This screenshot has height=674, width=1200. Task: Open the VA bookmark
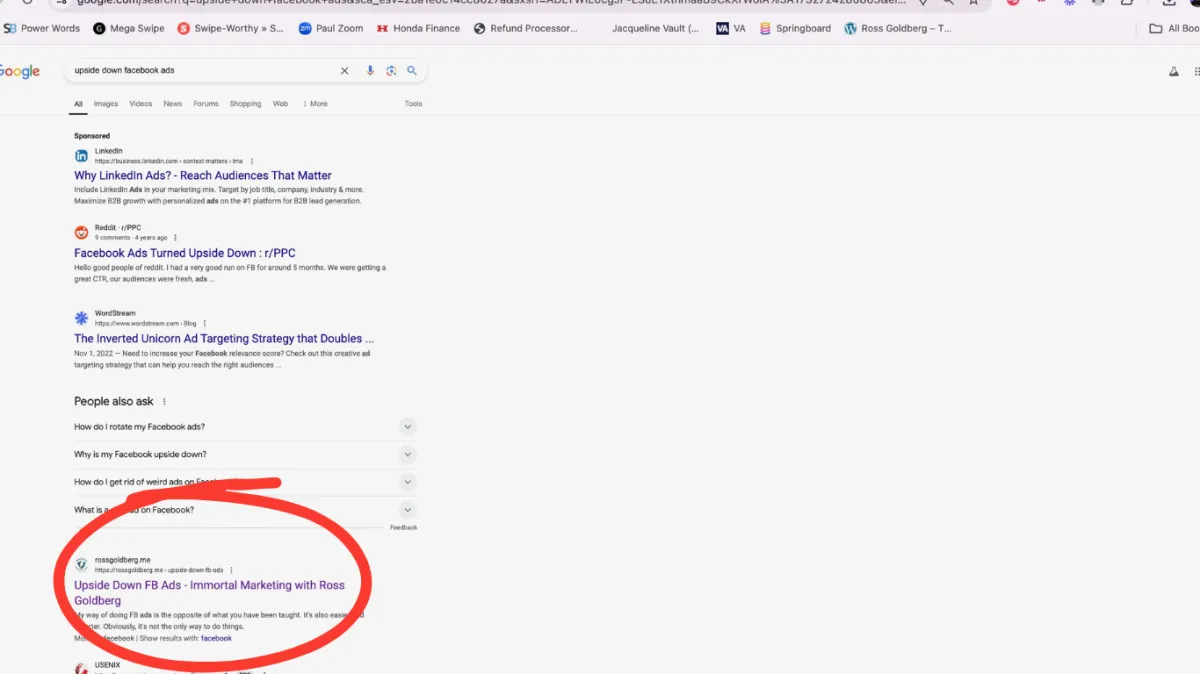tap(731, 29)
